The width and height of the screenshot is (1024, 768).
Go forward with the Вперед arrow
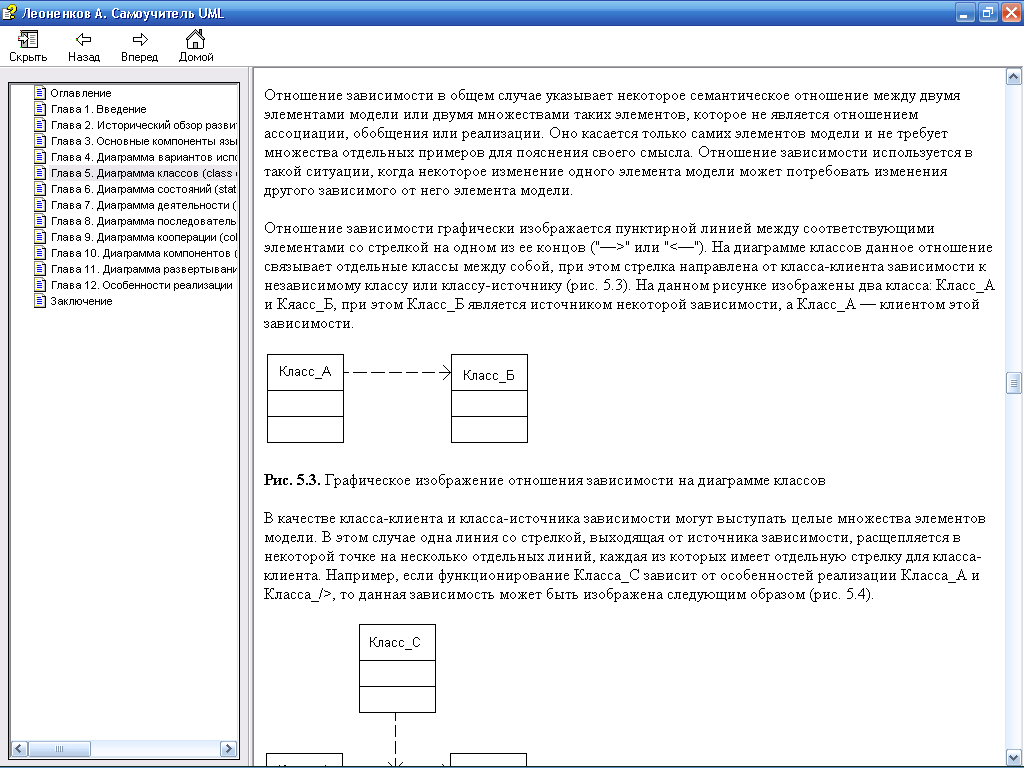point(140,40)
